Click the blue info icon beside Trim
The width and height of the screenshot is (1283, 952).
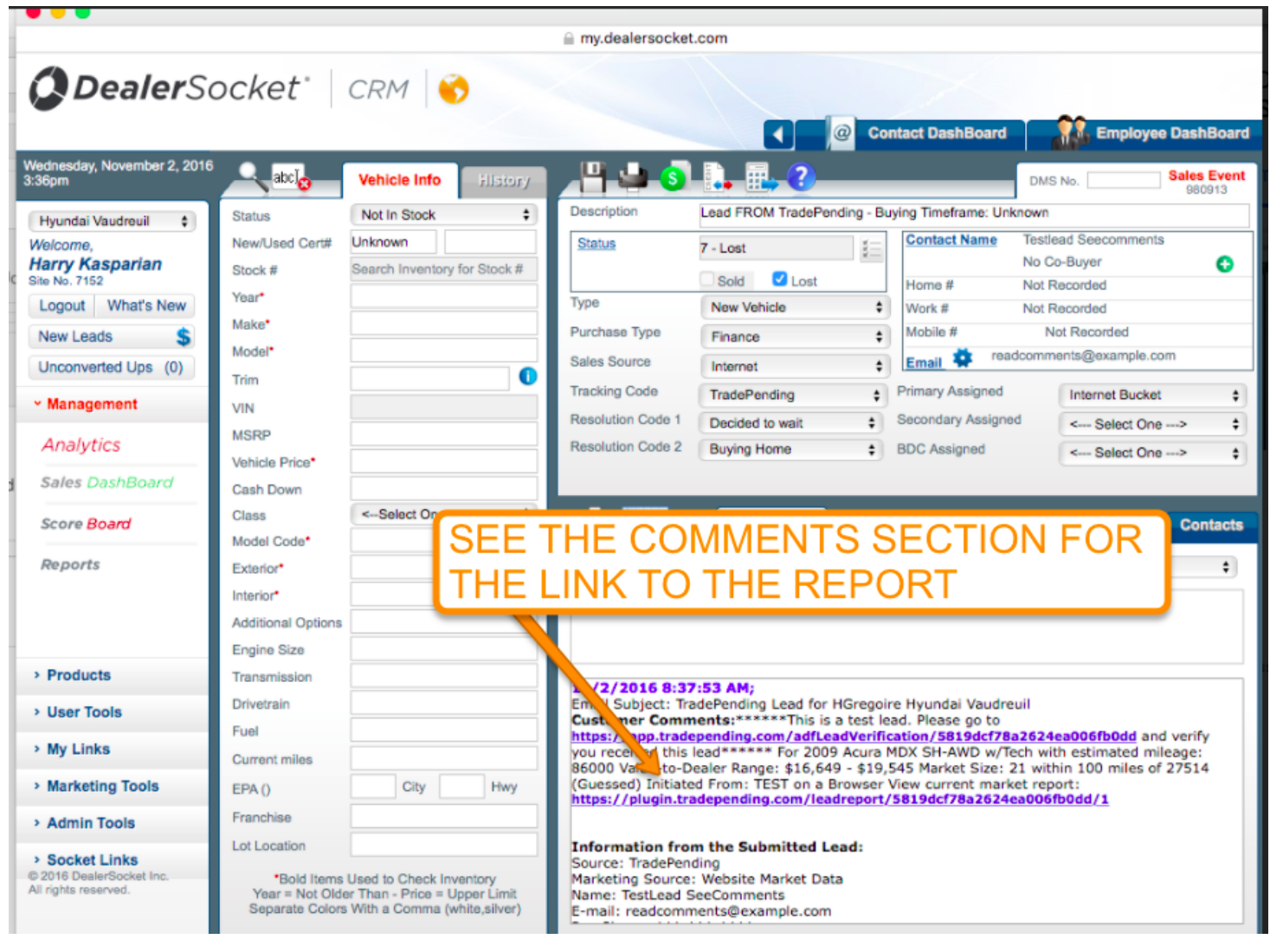tap(528, 376)
